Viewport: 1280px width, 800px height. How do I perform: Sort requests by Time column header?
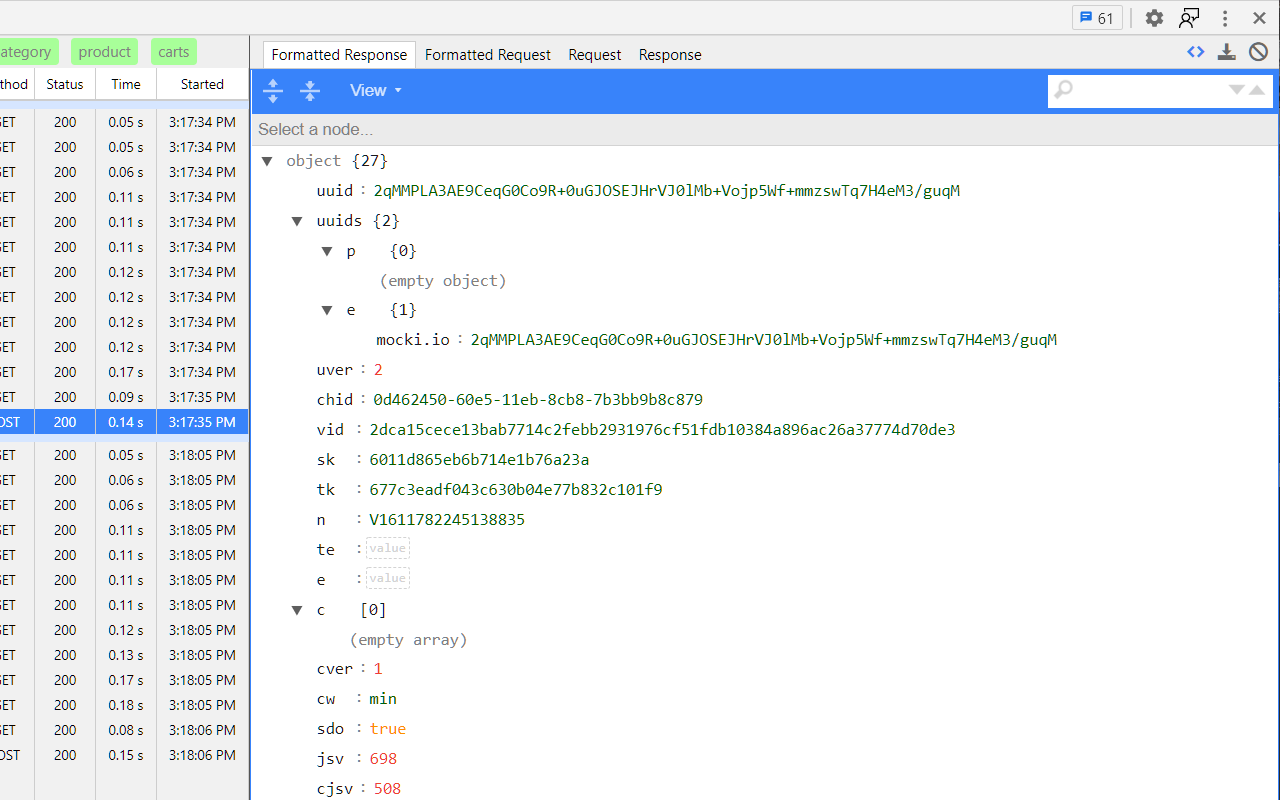click(x=126, y=84)
